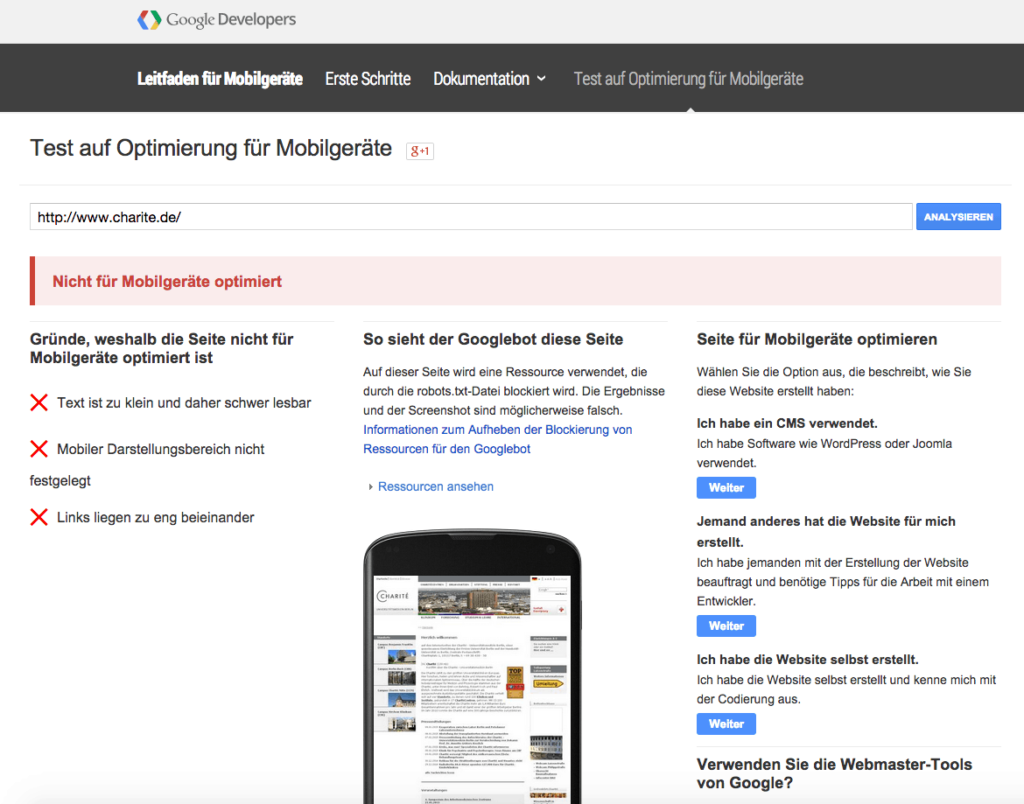Click the red X beside "Links liegen zu eng beieinander"
The width and height of the screenshot is (1024, 804).
point(39,516)
